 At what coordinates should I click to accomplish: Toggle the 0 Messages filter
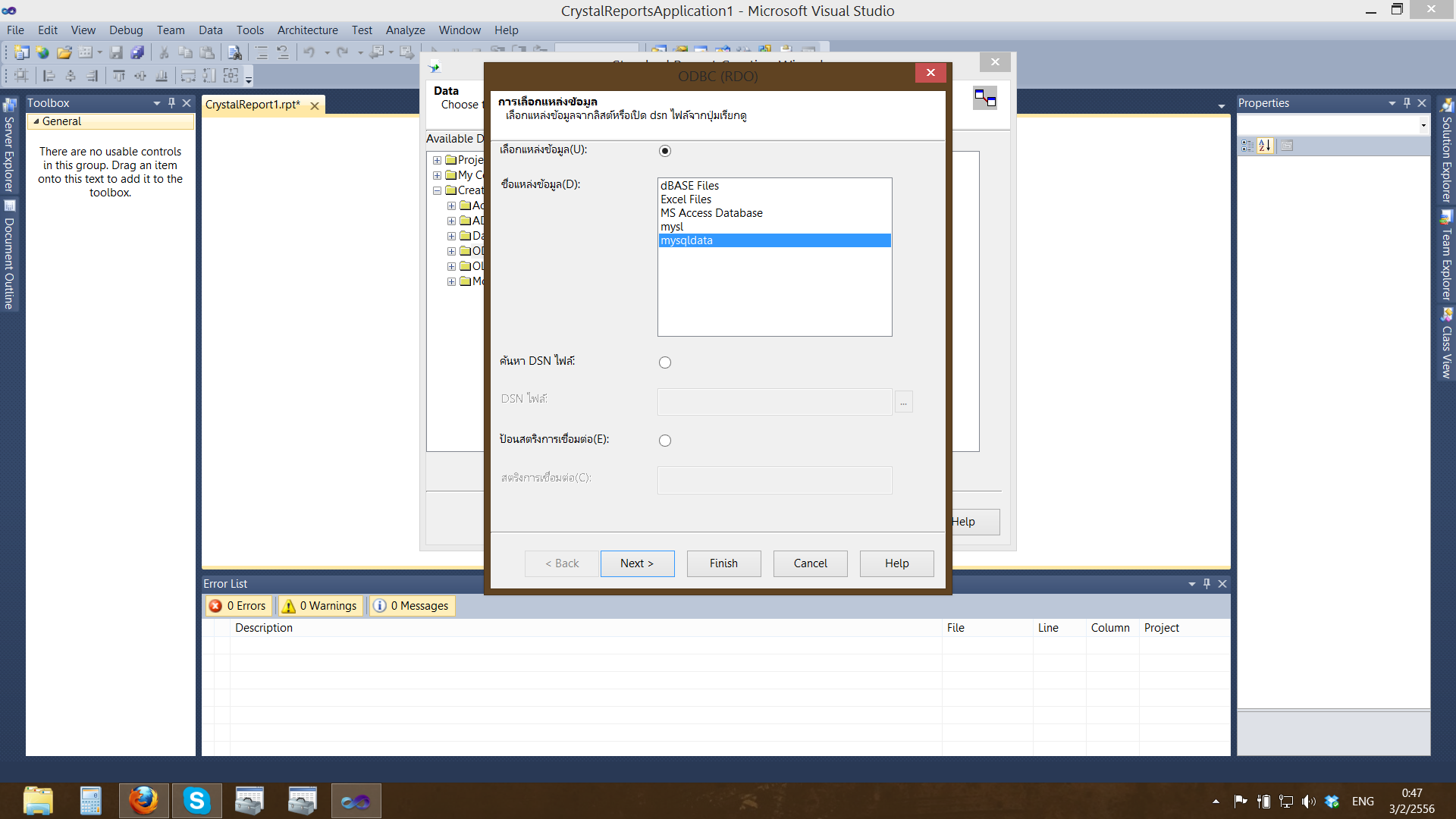(412, 606)
